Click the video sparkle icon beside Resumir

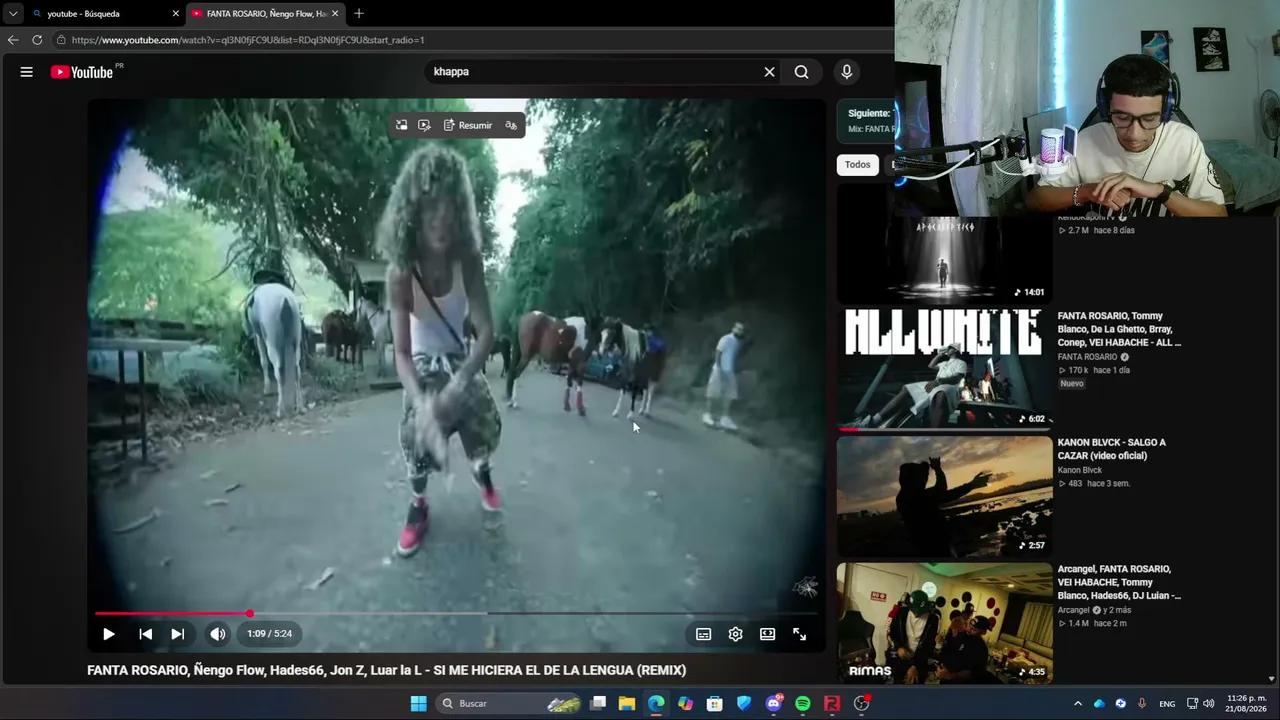424,126
